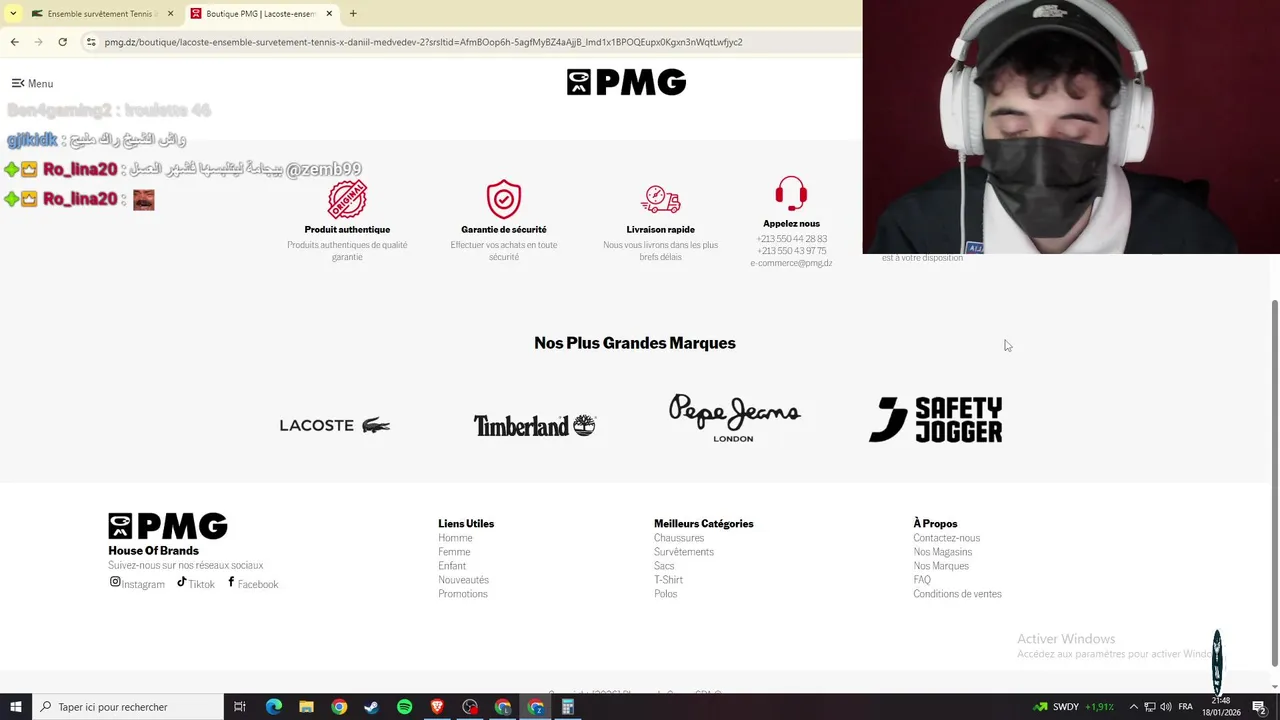This screenshot has width=1280, height=720.
Task: Open Spotify from taskbar
Action: (404, 707)
